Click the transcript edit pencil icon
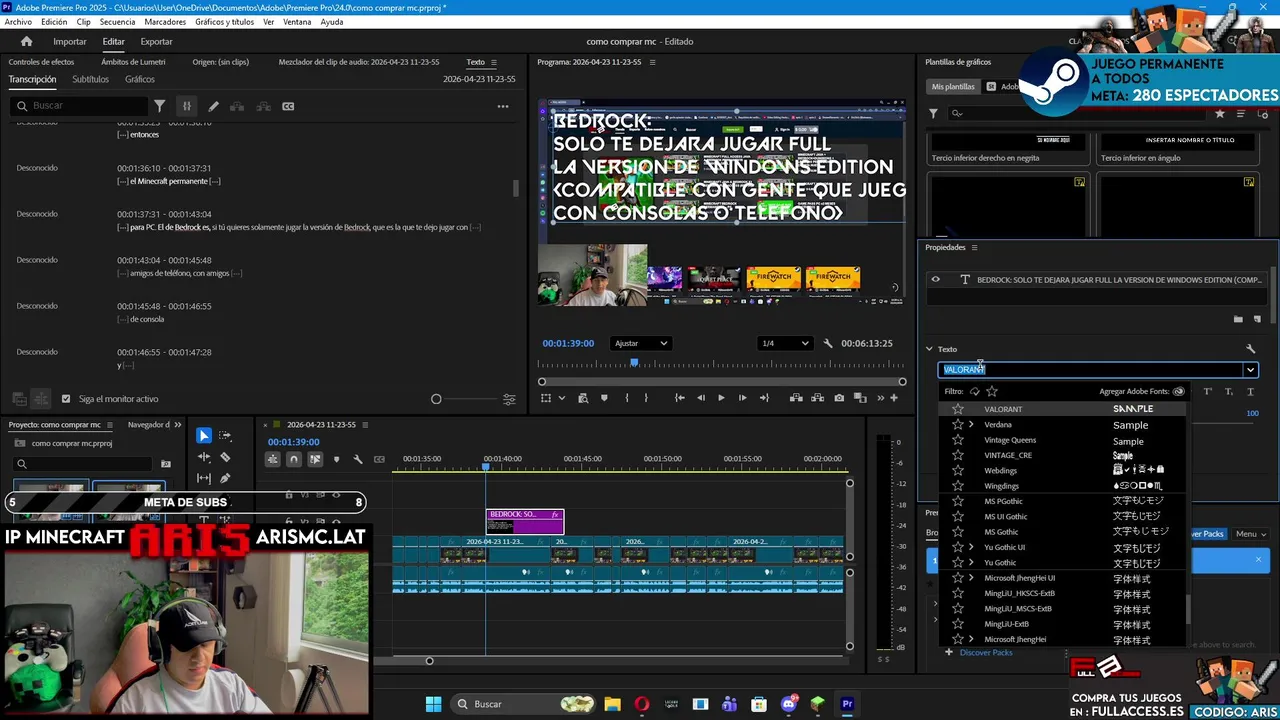This screenshot has height=720, width=1280. point(213,106)
